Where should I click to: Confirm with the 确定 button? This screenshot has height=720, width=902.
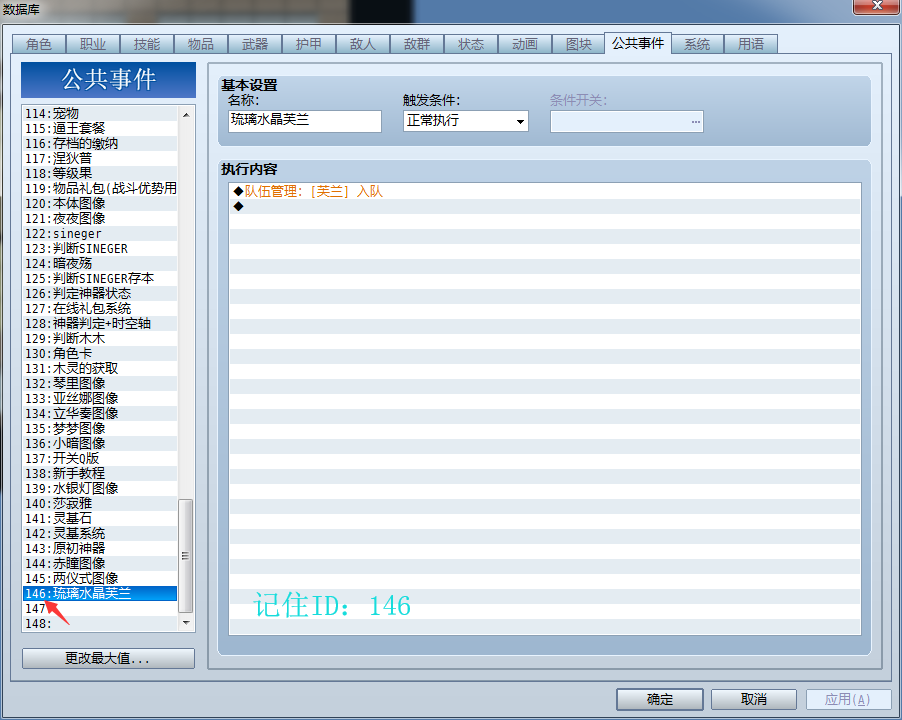(660, 699)
